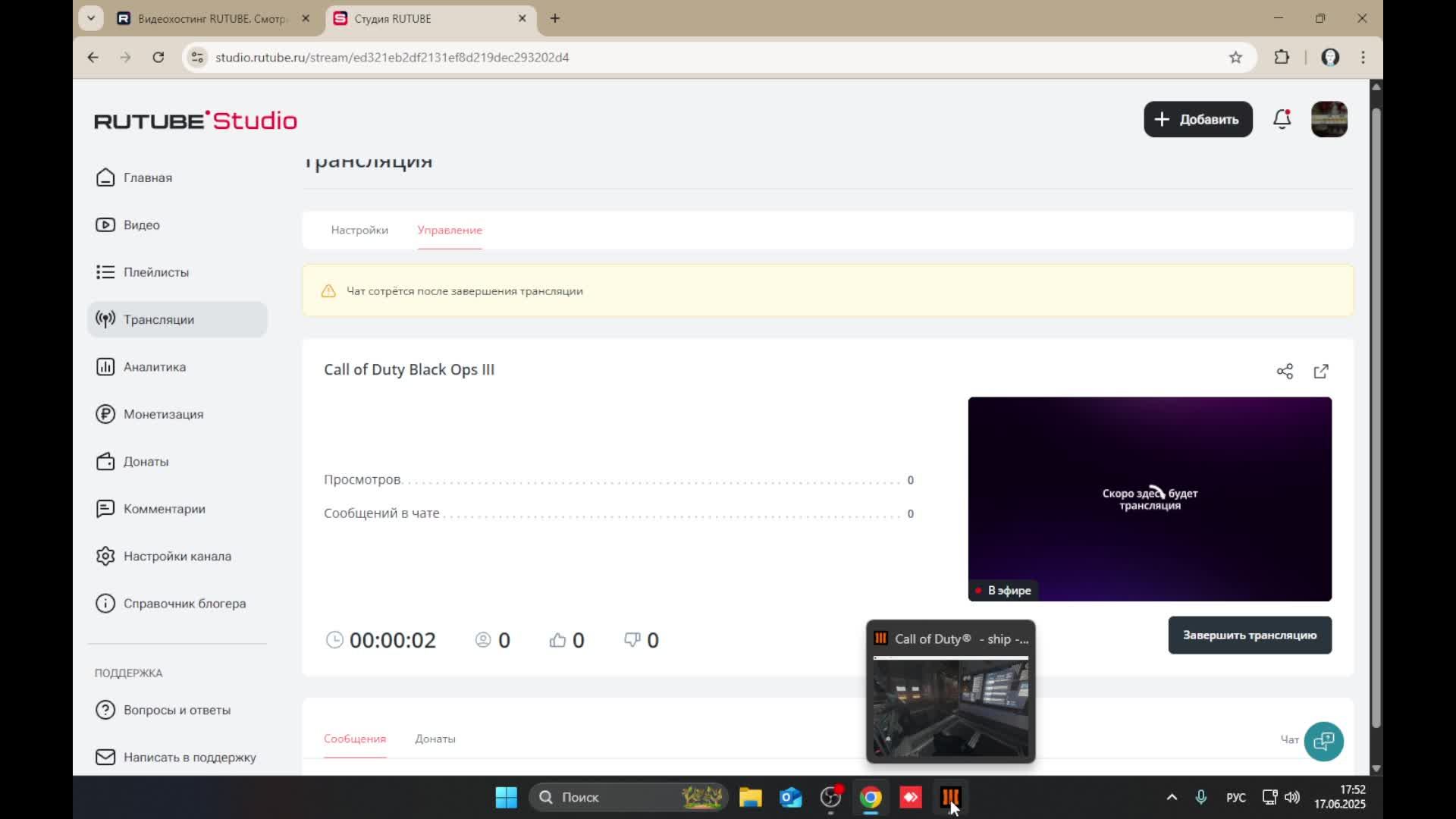This screenshot has width=1456, height=819.
Task: Open Outlook from the taskbar
Action: click(x=790, y=797)
